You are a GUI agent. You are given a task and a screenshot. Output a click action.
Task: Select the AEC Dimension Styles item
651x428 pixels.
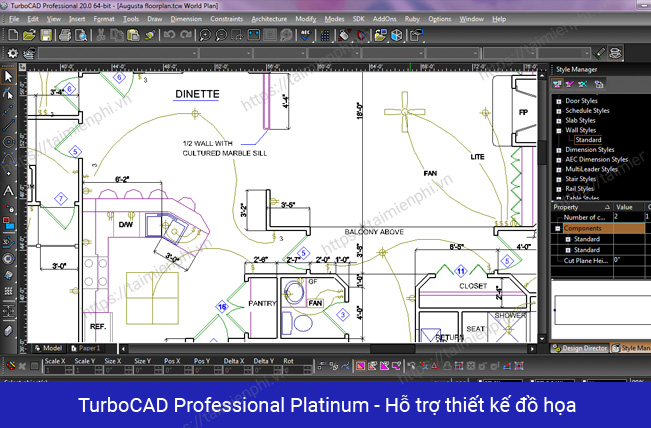(596, 159)
